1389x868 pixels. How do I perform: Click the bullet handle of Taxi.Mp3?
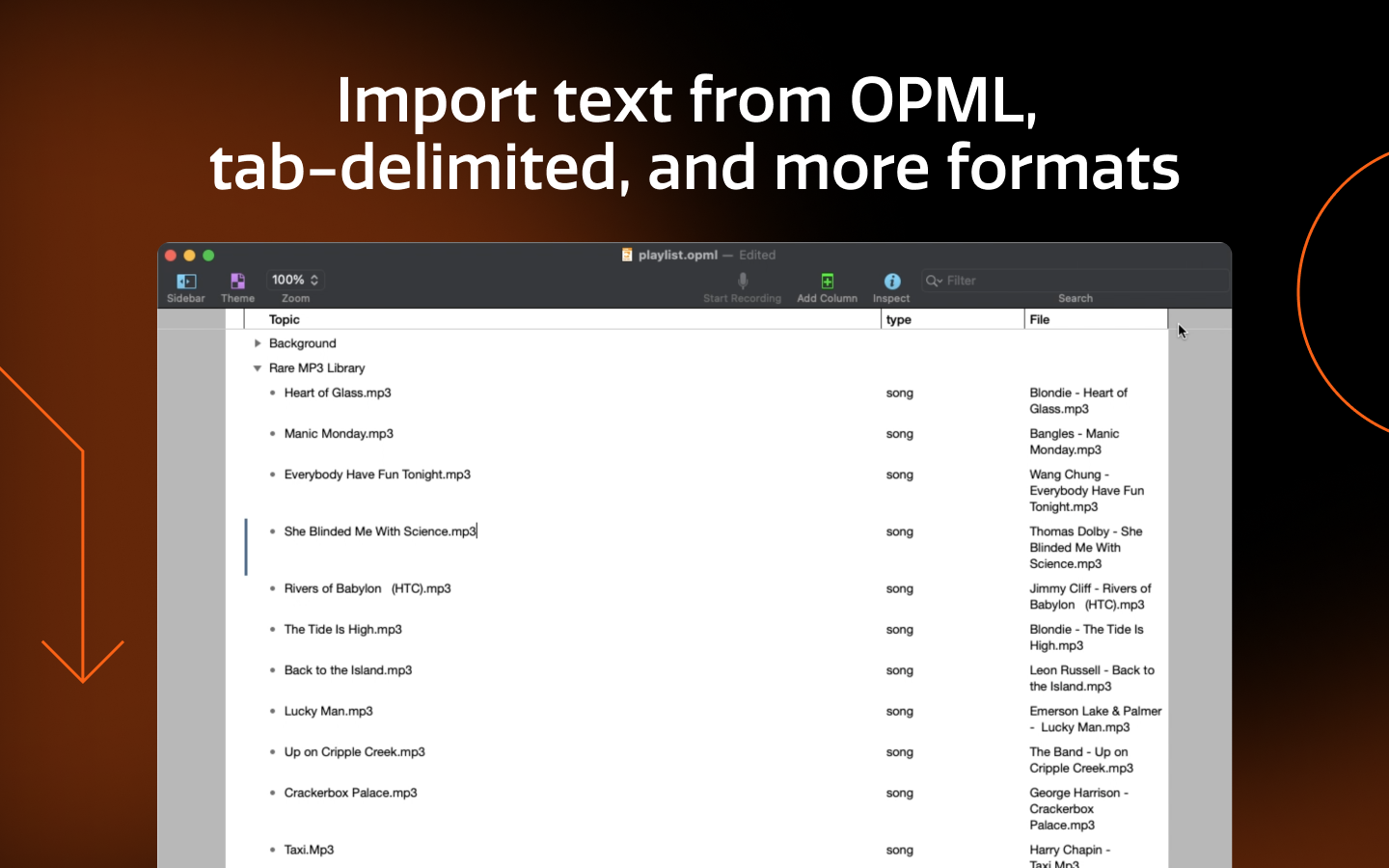pos(273,850)
